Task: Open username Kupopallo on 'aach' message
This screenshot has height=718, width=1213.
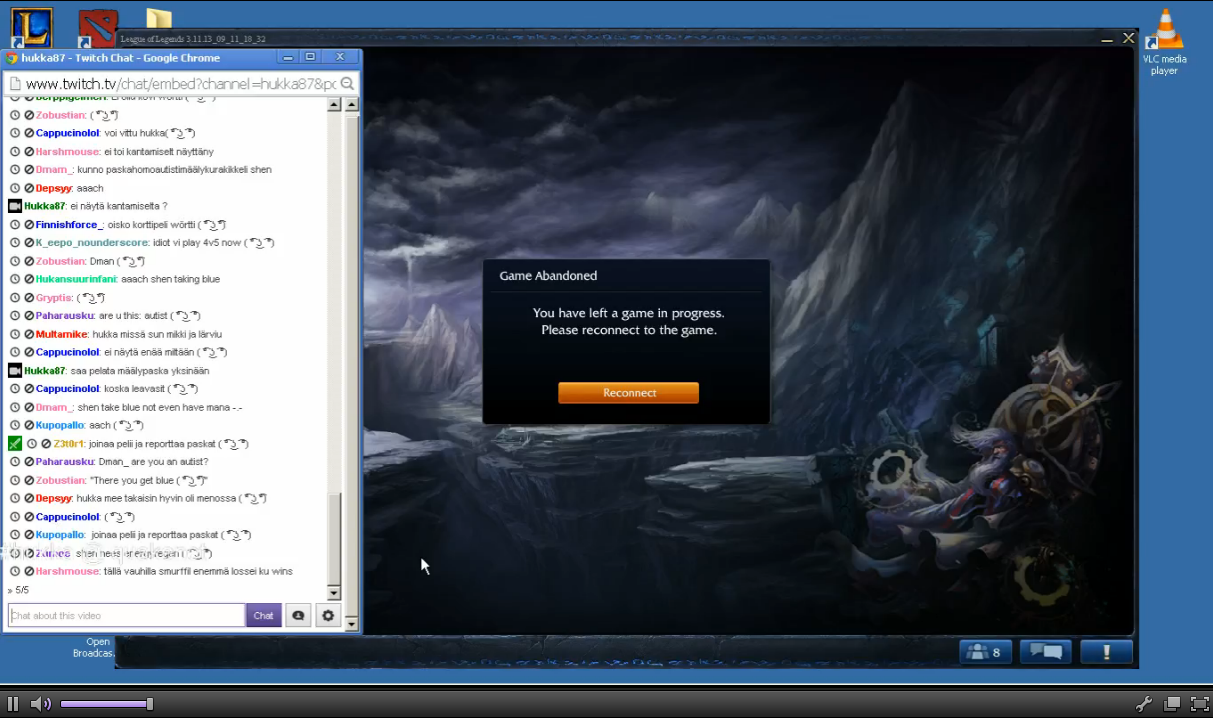Action: [60, 425]
